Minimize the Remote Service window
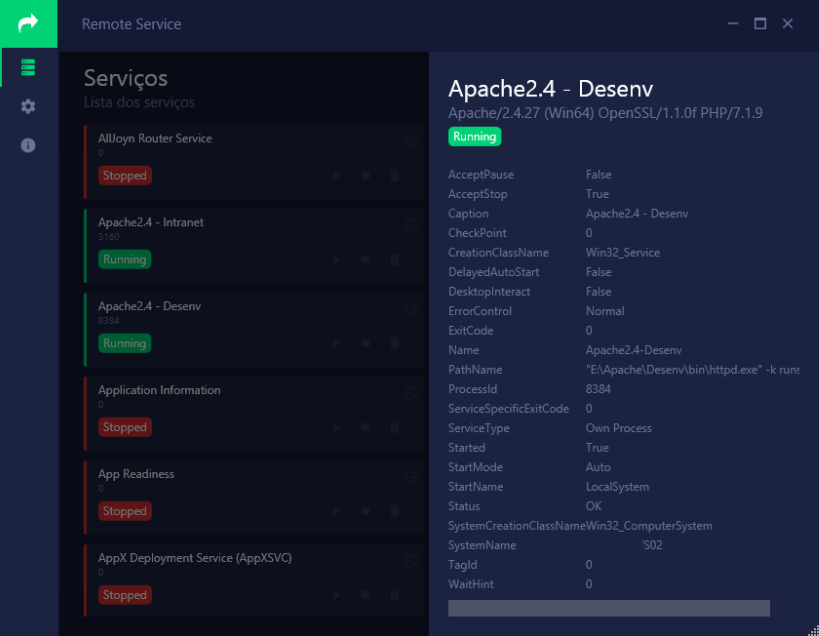This screenshot has width=819, height=636. pyautogui.click(x=733, y=23)
